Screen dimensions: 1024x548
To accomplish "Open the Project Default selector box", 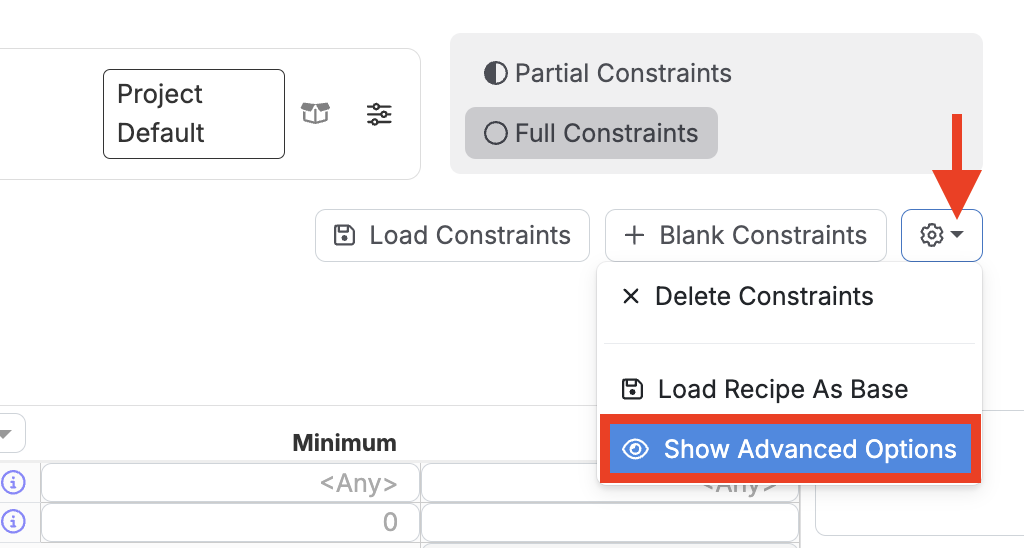I will point(193,113).
